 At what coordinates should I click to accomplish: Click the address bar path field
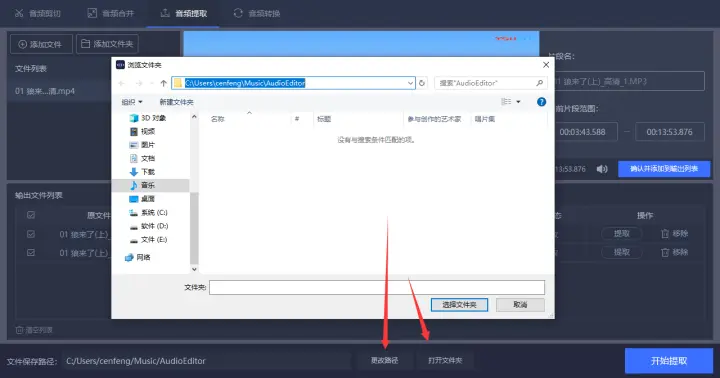coord(293,83)
